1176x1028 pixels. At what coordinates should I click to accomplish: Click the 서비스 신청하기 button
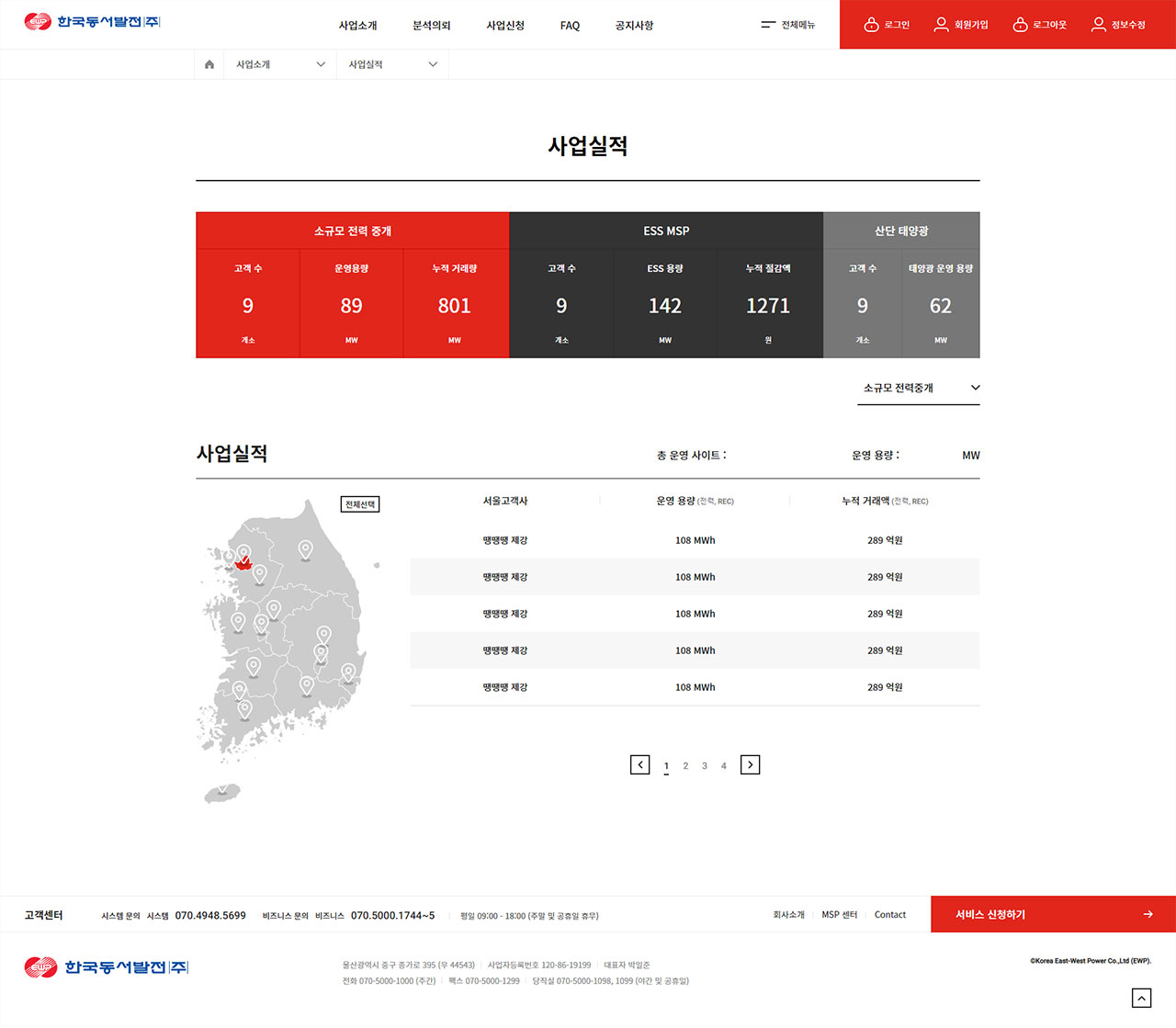1053,914
